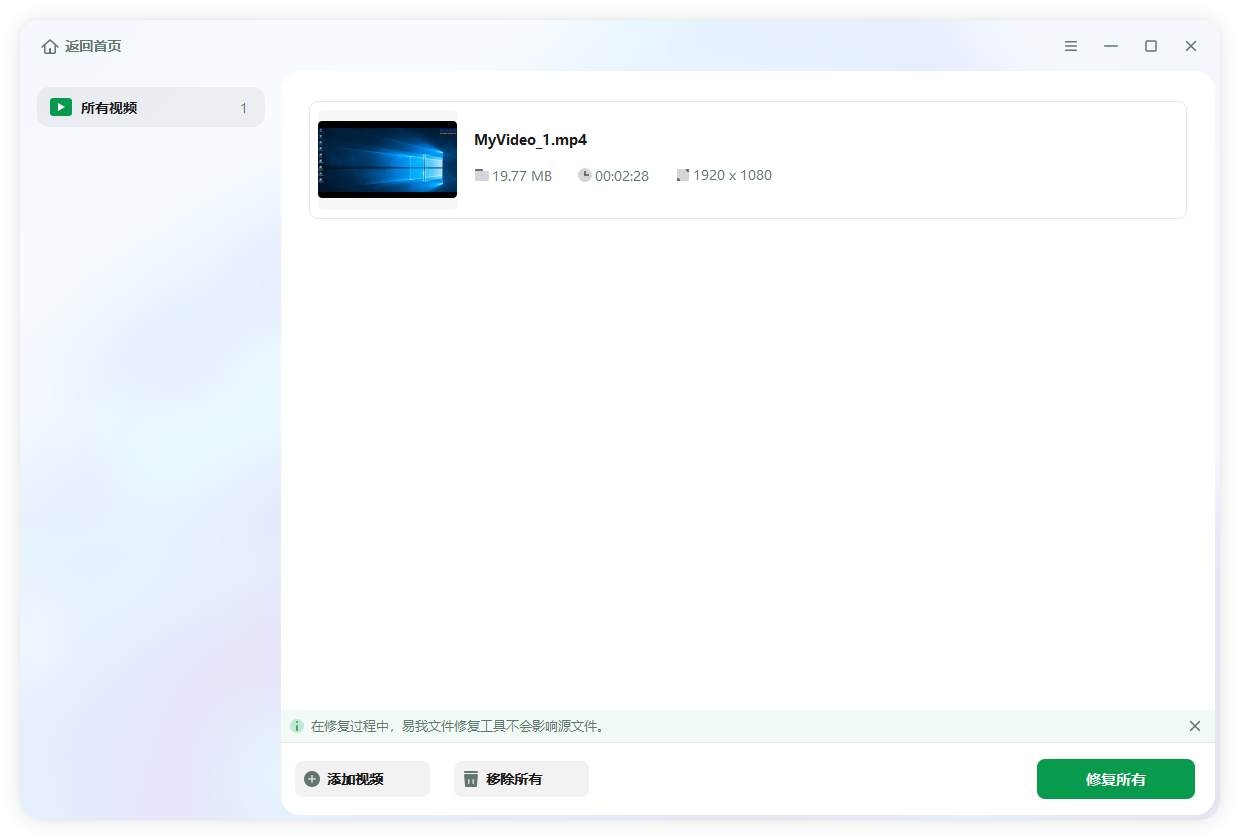The height and width of the screenshot is (840, 1240).
Task: Click the plus icon on 添加视频
Action: 312,779
